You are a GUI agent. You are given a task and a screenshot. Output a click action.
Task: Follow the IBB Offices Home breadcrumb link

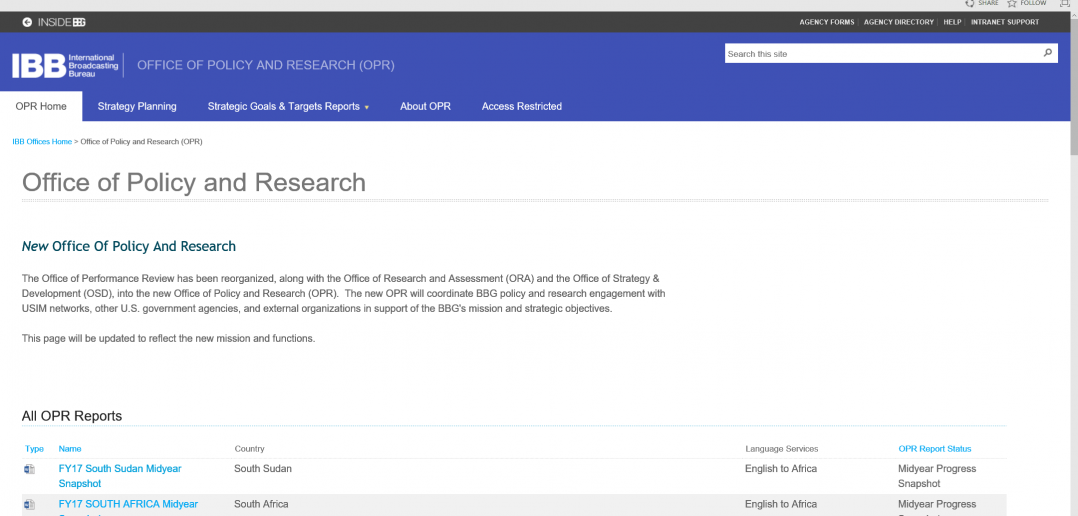point(42,142)
